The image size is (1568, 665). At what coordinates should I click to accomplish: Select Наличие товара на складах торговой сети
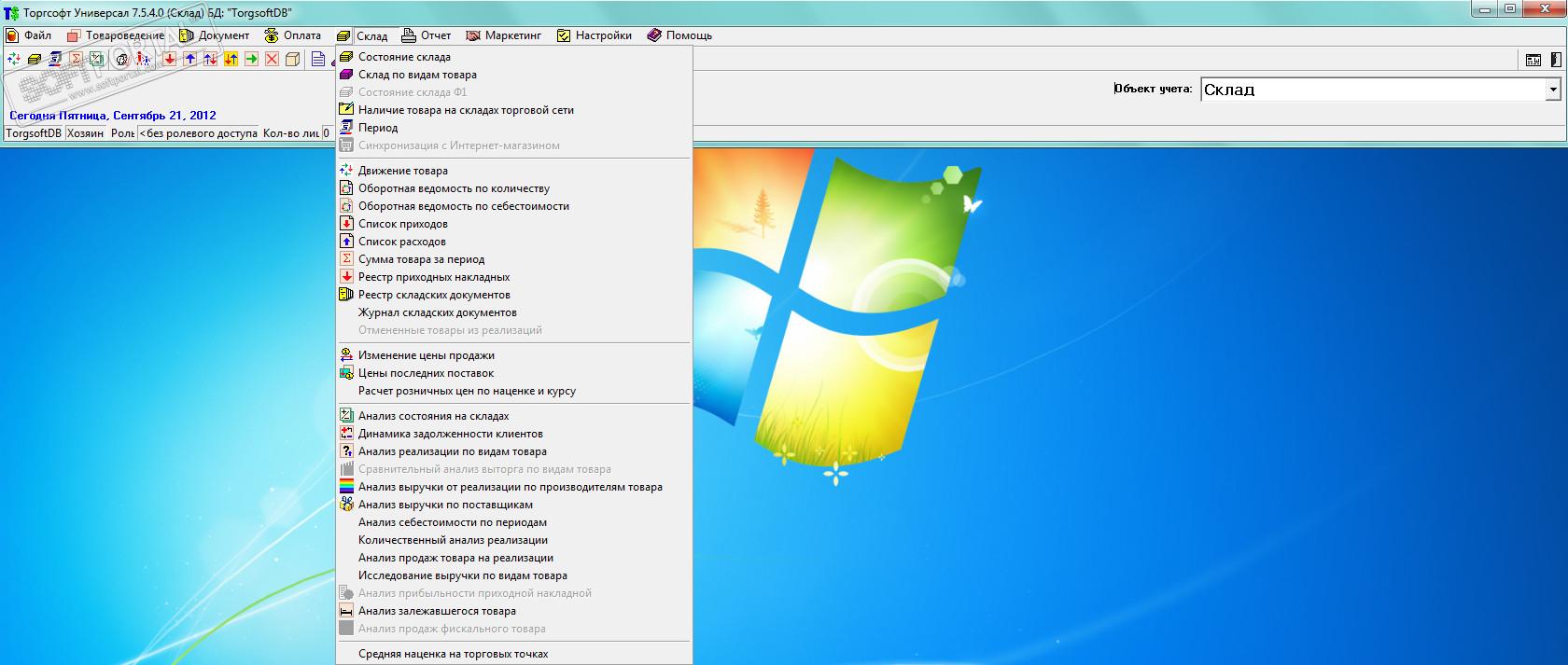pyautogui.click(x=513, y=110)
